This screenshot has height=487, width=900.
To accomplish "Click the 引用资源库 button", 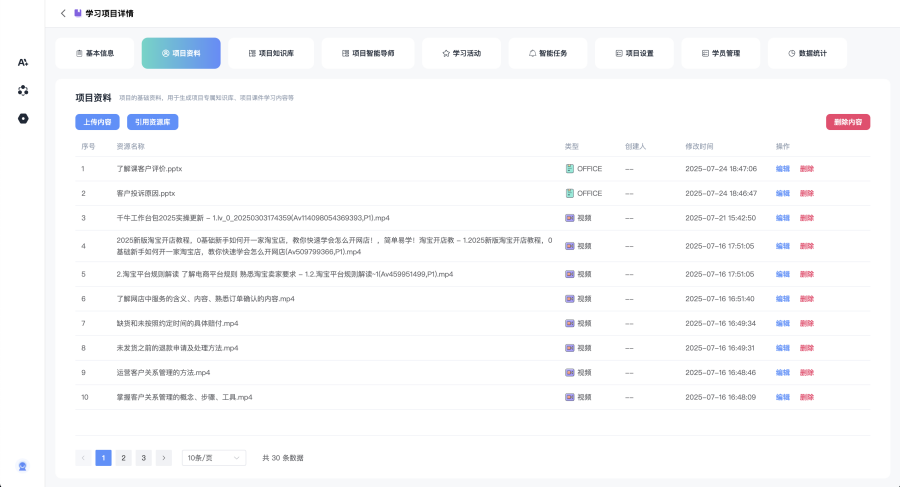I will 152,122.
